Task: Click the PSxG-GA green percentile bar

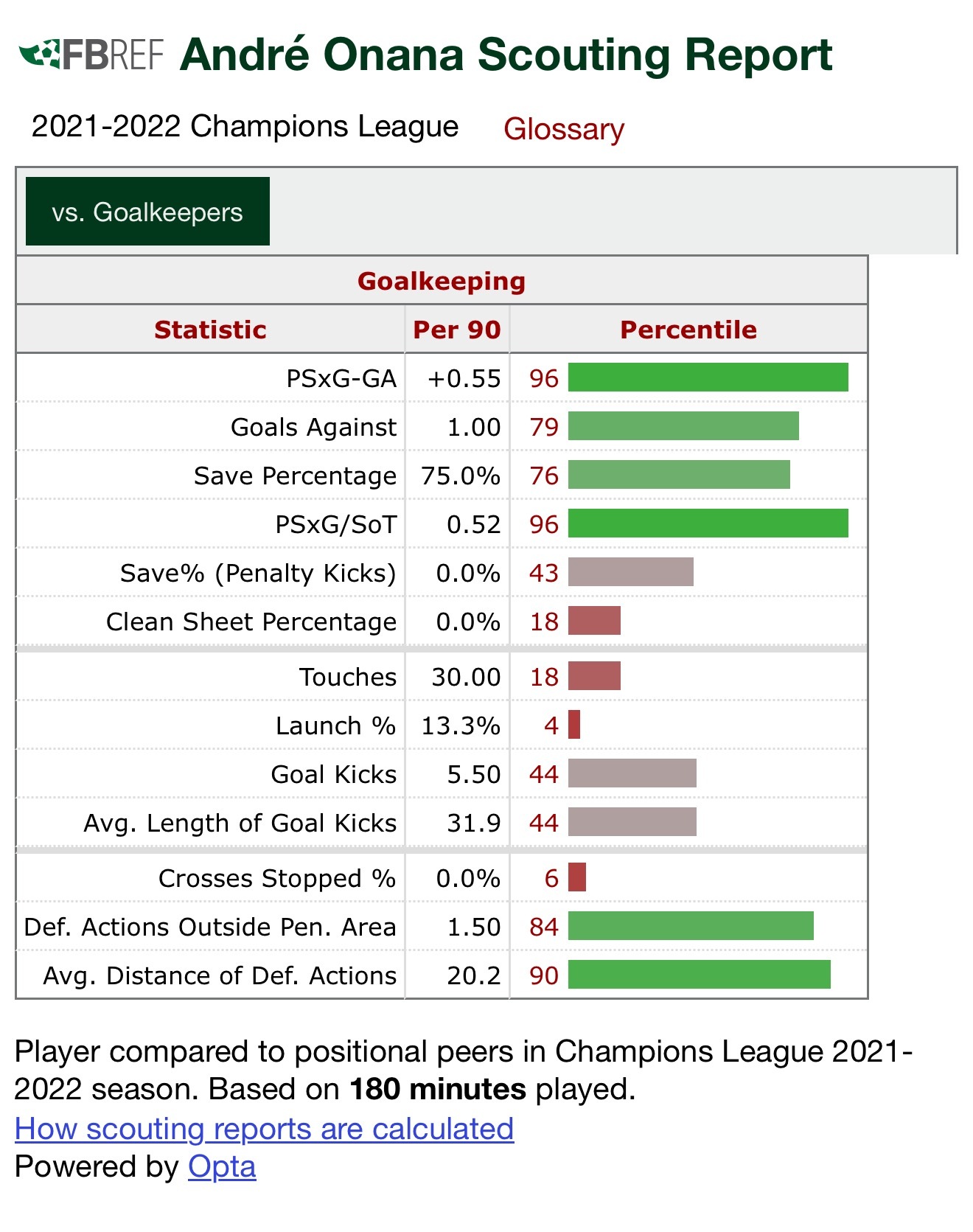Action: 708,377
